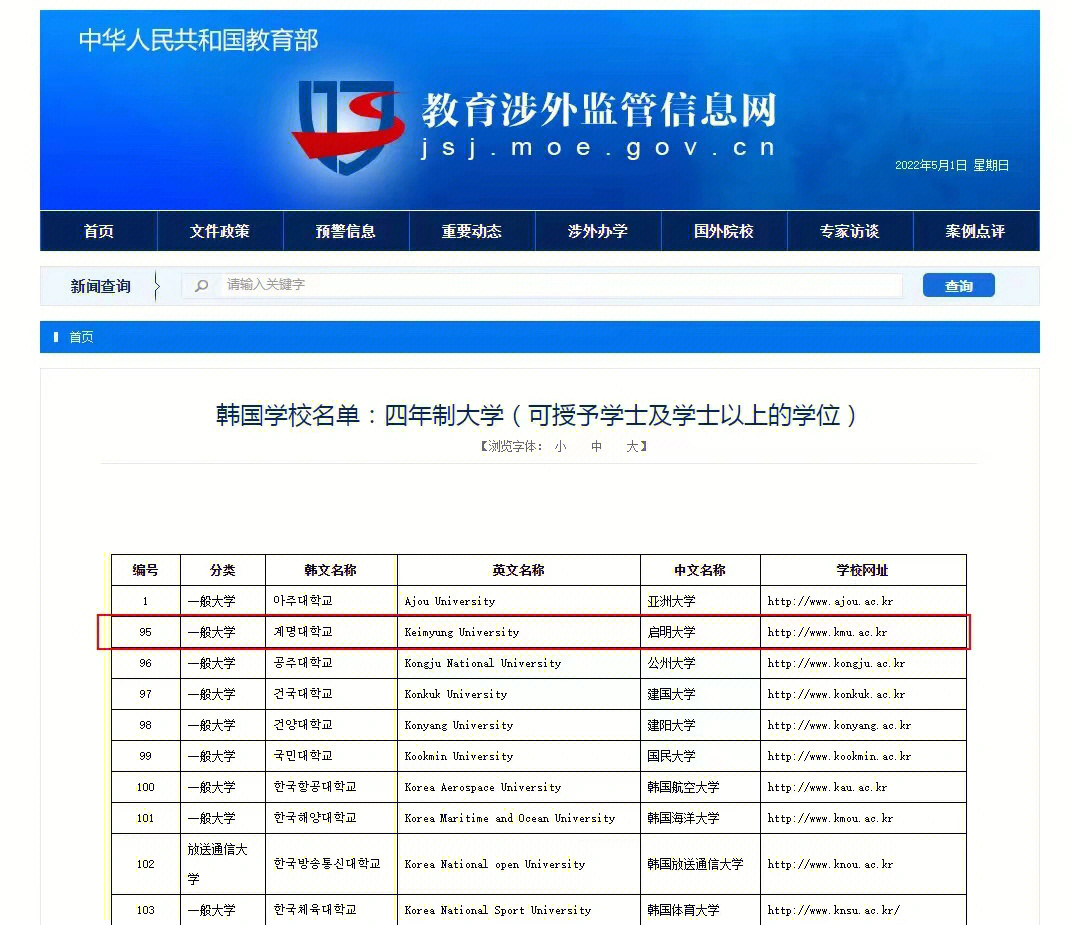This screenshot has height=925, width=1076.
Task: Open the 专家访谈 menu item
Action: [x=849, y=231]
